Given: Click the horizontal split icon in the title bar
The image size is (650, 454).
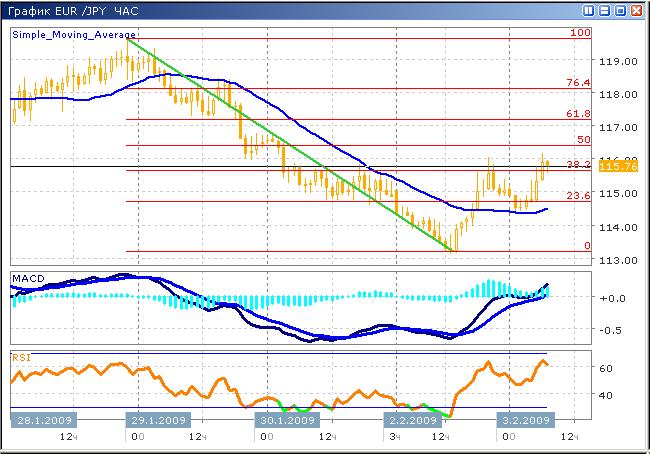Looking at the screenshot, I should click(606, 10).
